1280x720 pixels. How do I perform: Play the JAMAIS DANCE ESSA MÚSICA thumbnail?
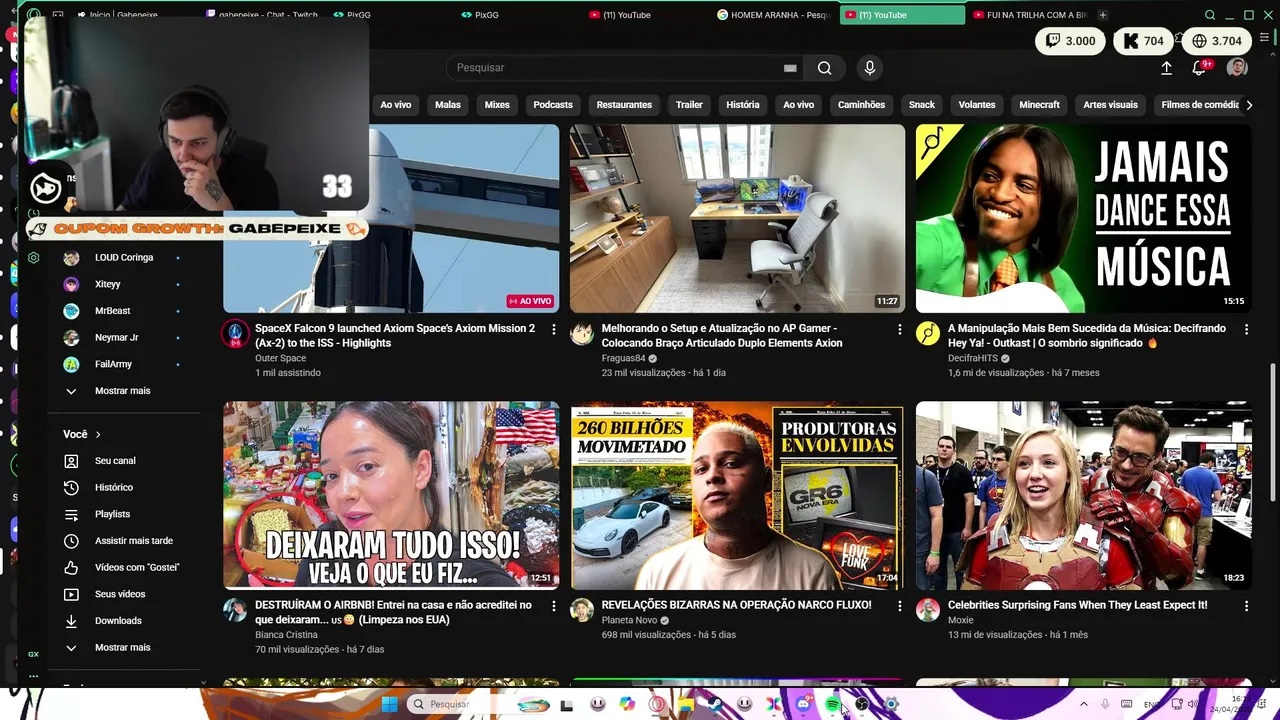(x=1084, y=219)
